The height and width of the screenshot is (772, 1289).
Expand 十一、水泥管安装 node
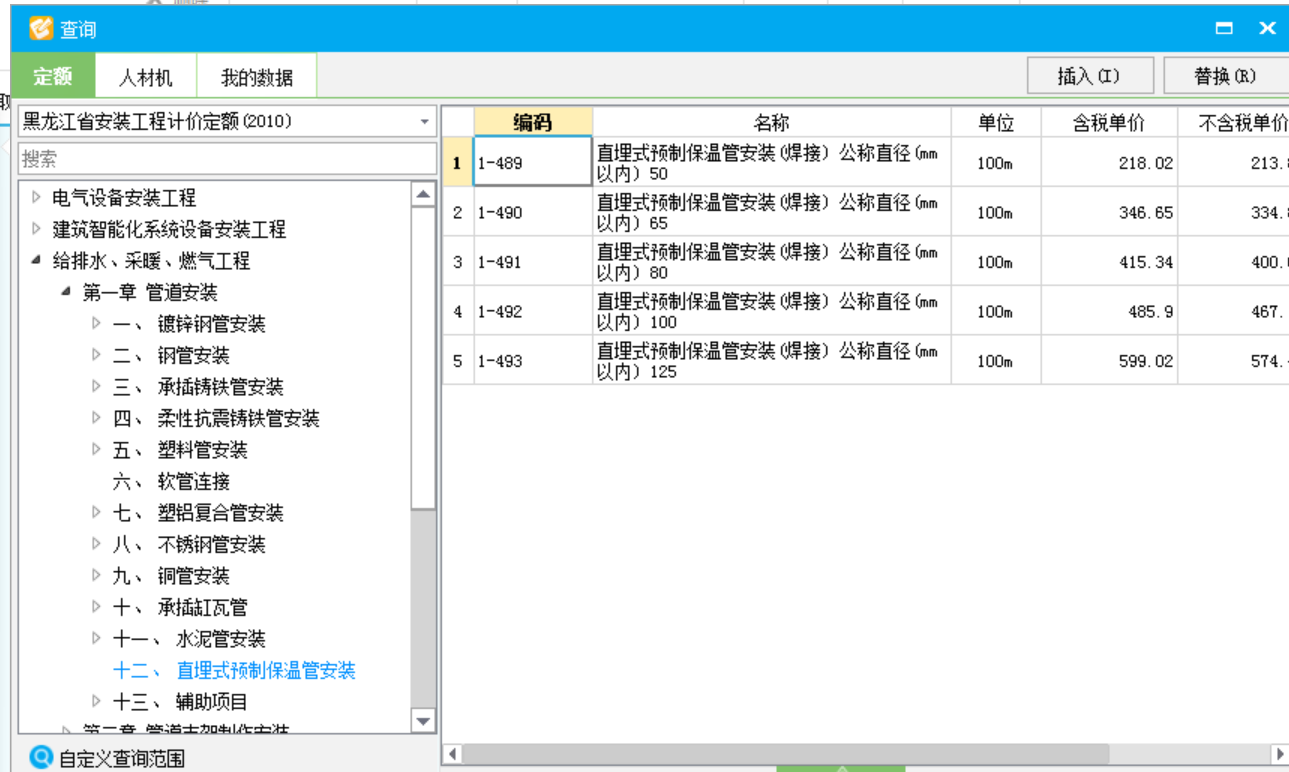[96, 638]
